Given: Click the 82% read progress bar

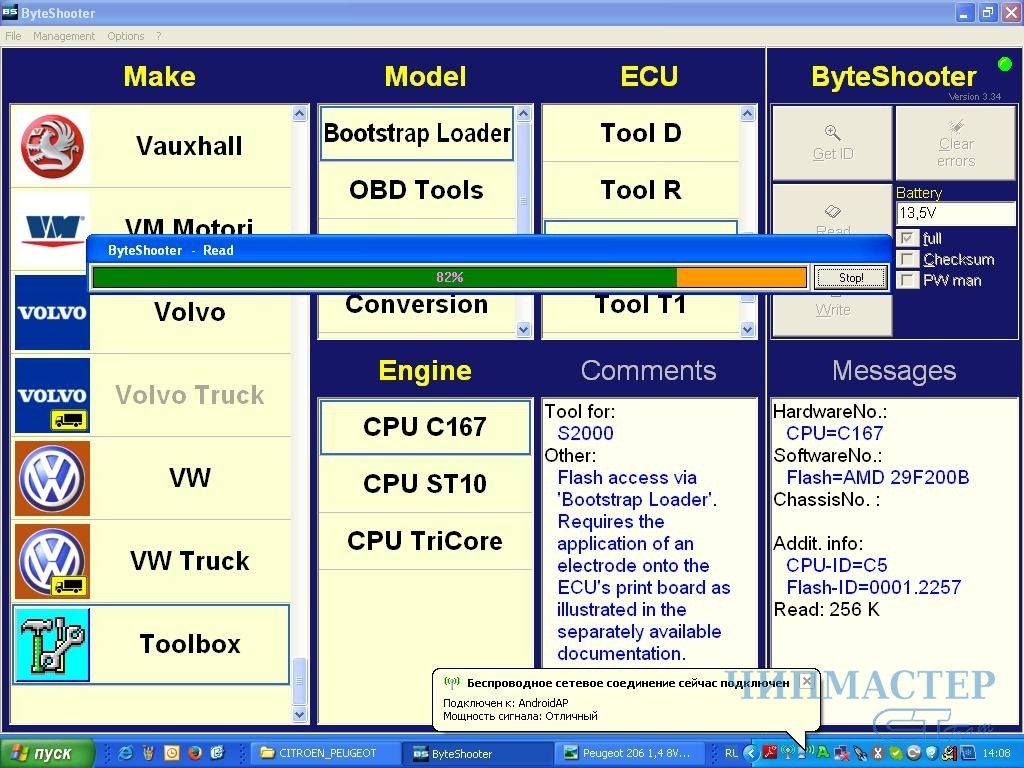Looking at the screenshot, I should pos(449,277).
